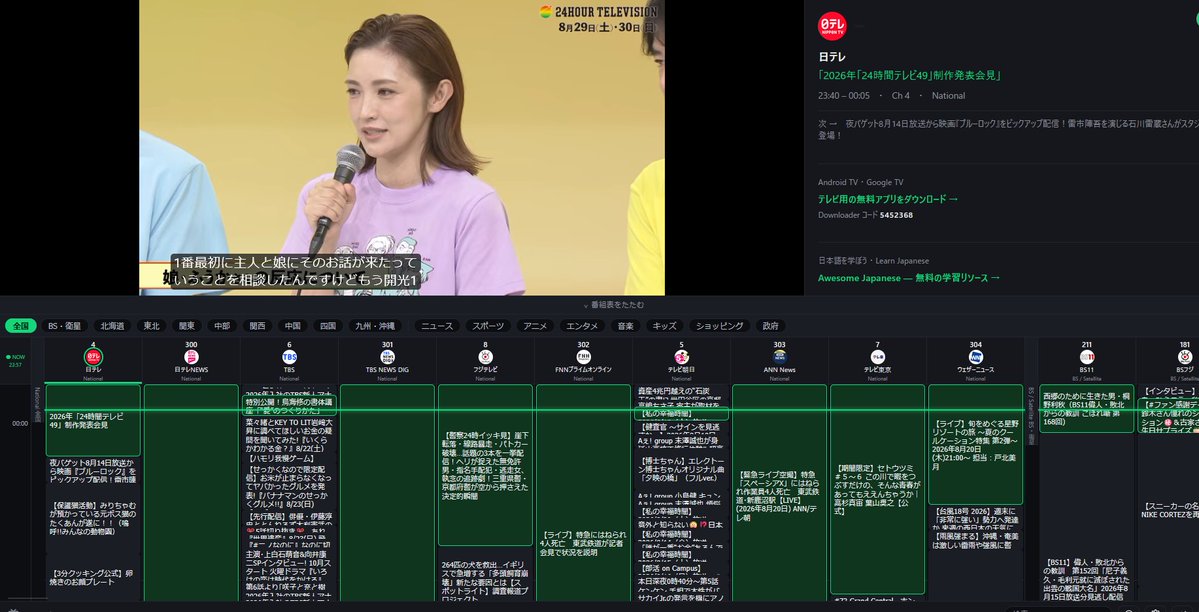The image size is (1199, 612).
Task: Jump to NOW 23:57 indicator
Action: point(15,360)
